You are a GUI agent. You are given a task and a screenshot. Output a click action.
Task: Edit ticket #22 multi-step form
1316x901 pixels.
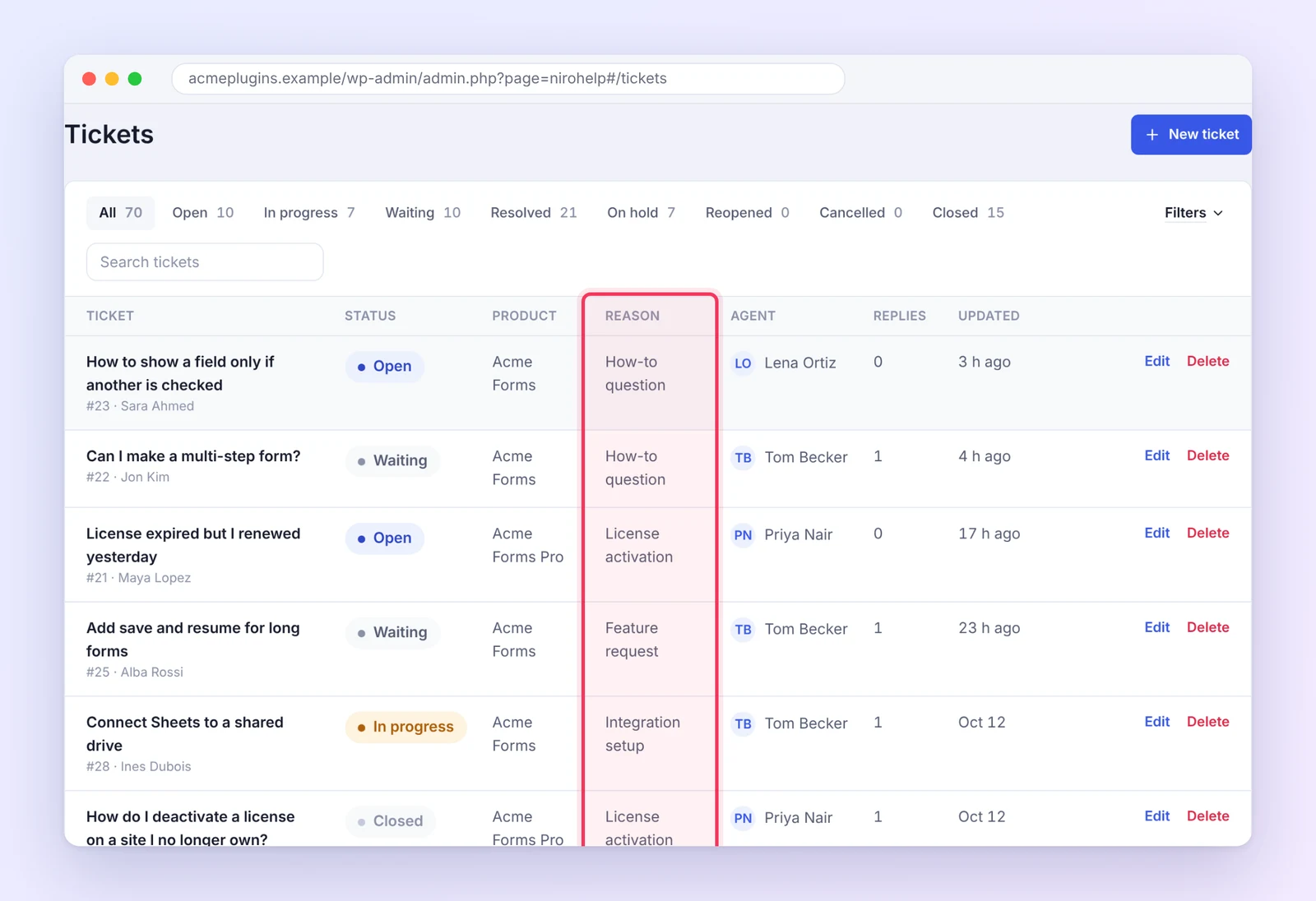(1156, 455)
